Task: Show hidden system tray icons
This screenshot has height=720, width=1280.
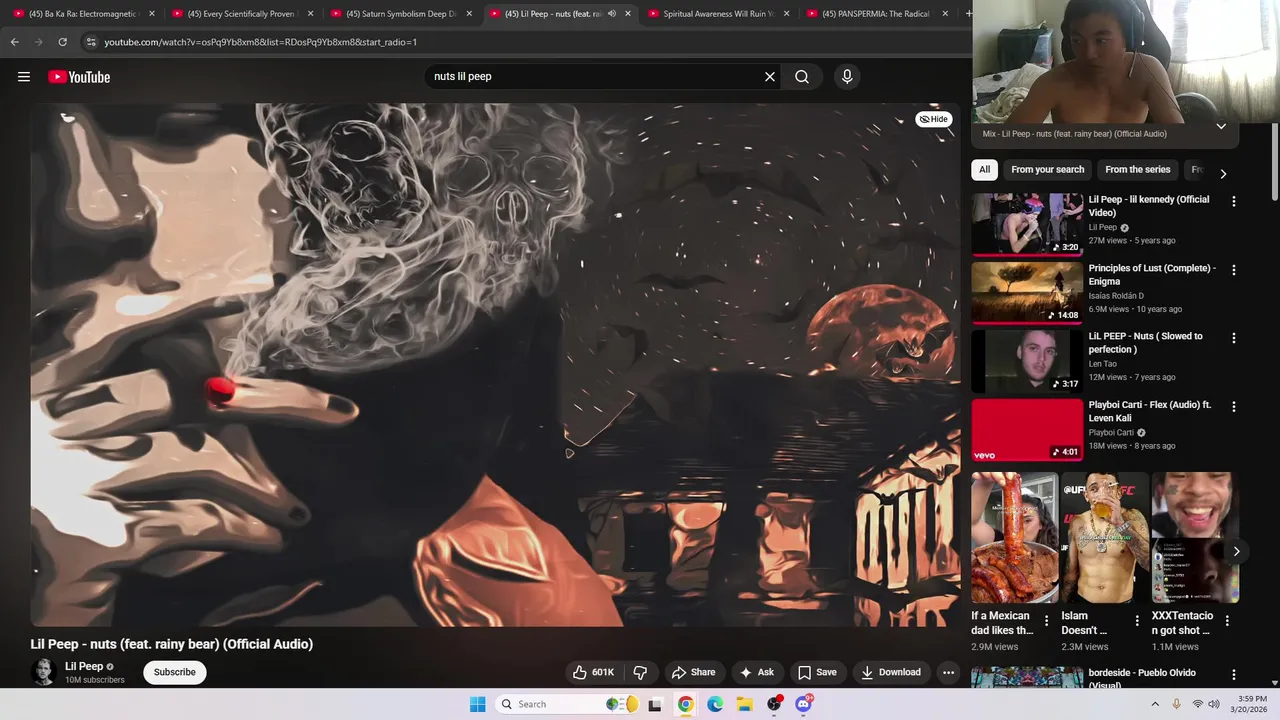Action: coord(1155,704)
